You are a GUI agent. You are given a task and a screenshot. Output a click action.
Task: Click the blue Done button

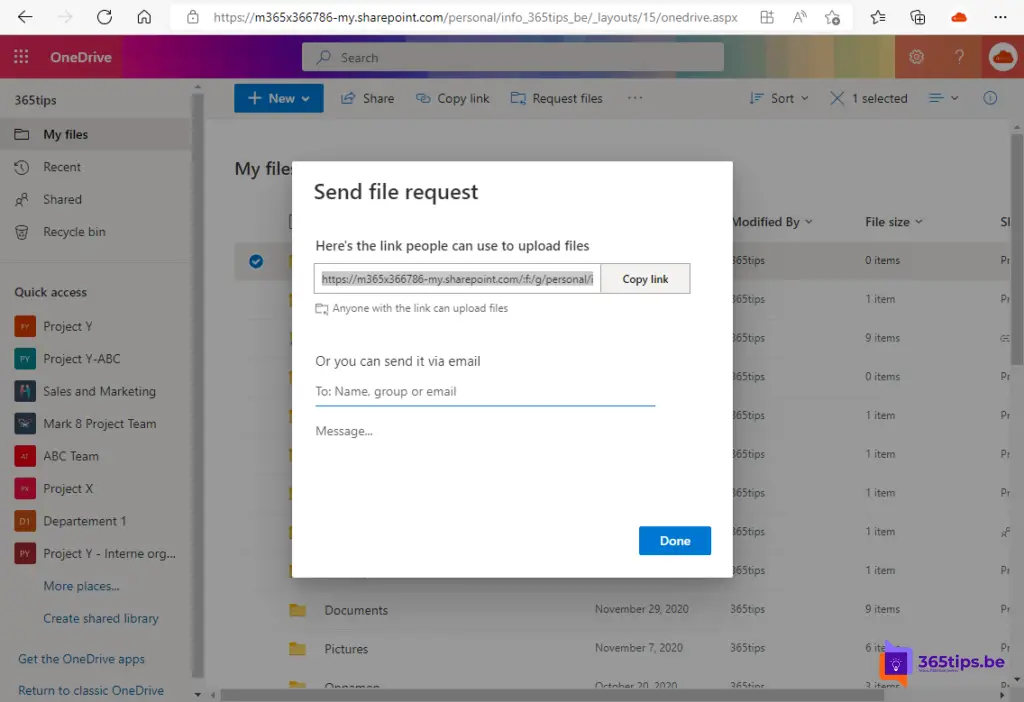point(674,541)
